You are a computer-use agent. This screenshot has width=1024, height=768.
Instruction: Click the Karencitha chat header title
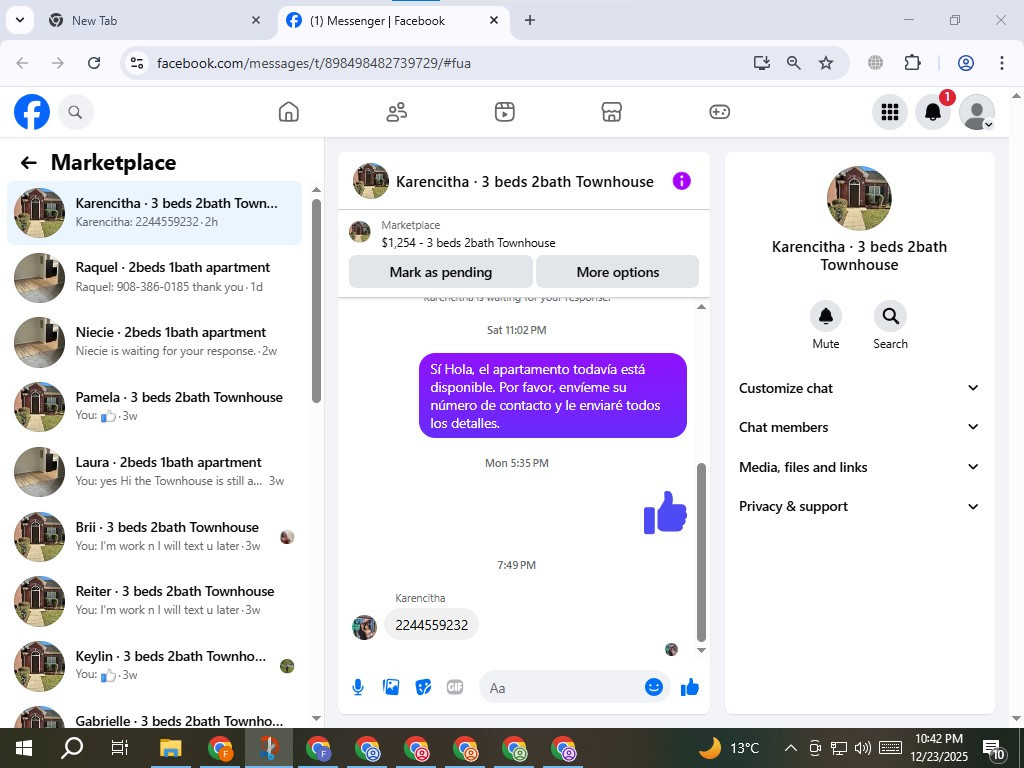click(524, 182)
